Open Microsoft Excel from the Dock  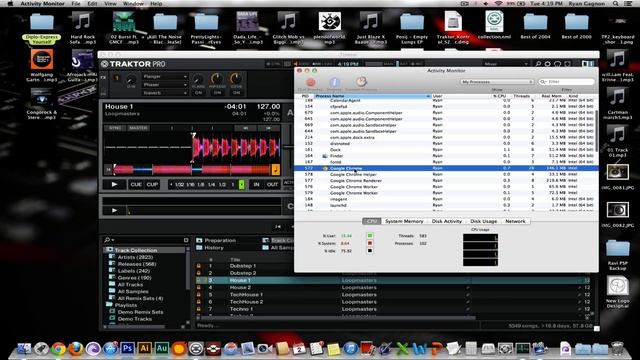(402, 349)
